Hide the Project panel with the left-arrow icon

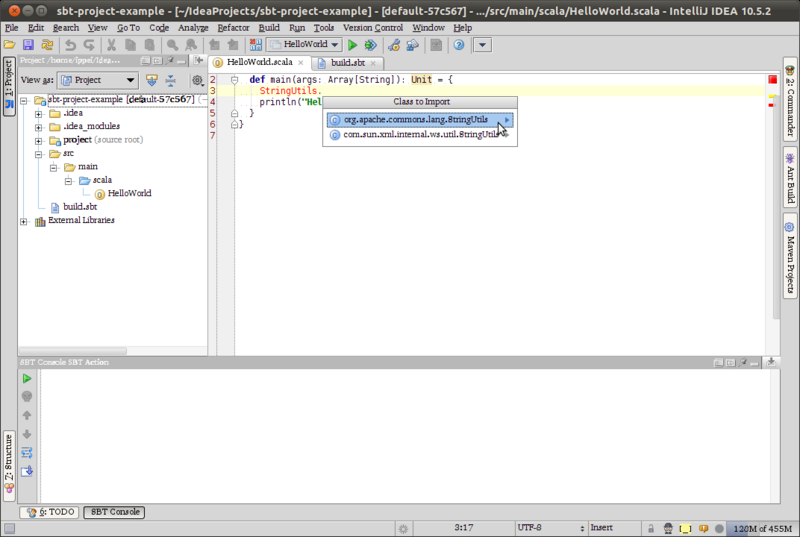198,60
